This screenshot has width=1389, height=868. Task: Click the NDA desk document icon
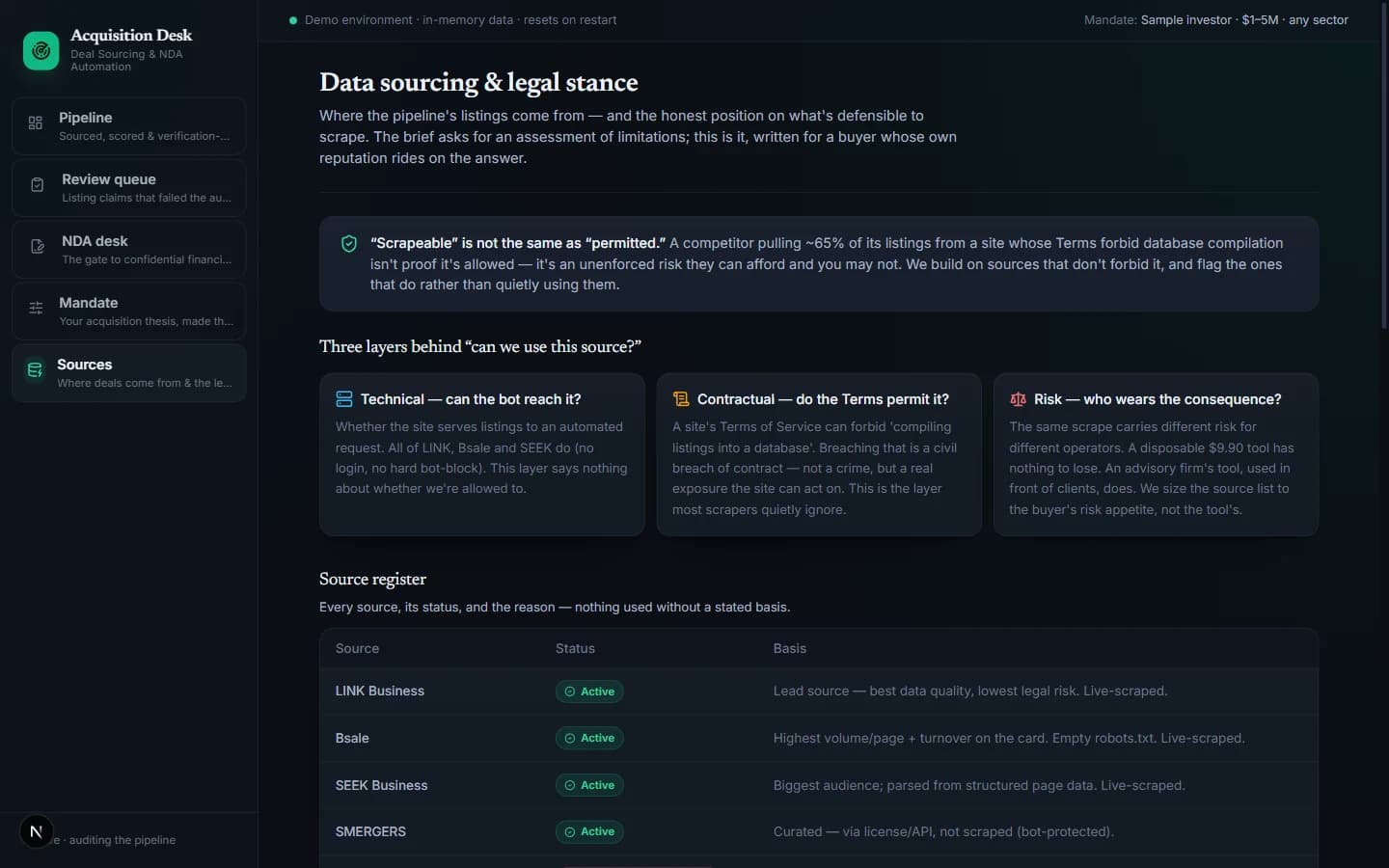coord(38,247)
